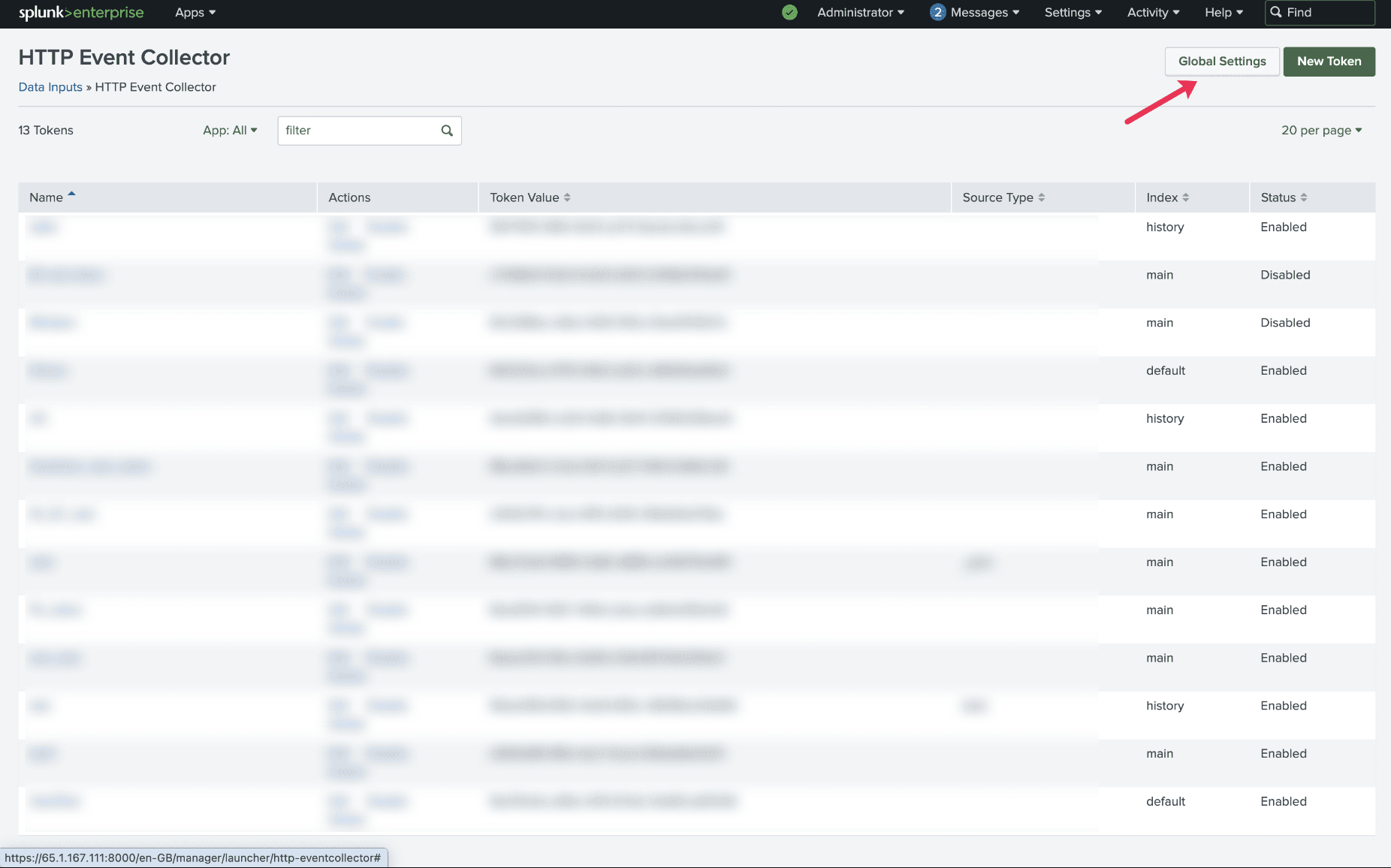This screenshot has width=1391, height=868.
Task: Click the Splunk enterprise logo
Action: click(81, 13)
